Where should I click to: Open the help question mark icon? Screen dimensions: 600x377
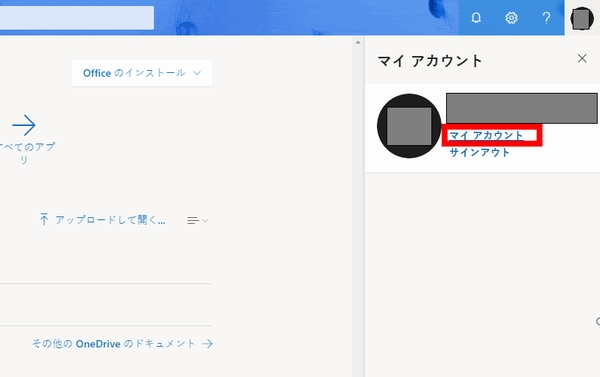point(546,18)
